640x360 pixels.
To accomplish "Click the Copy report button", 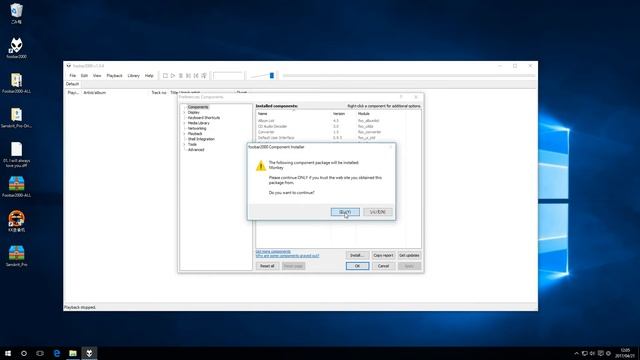I will point(383,255).
